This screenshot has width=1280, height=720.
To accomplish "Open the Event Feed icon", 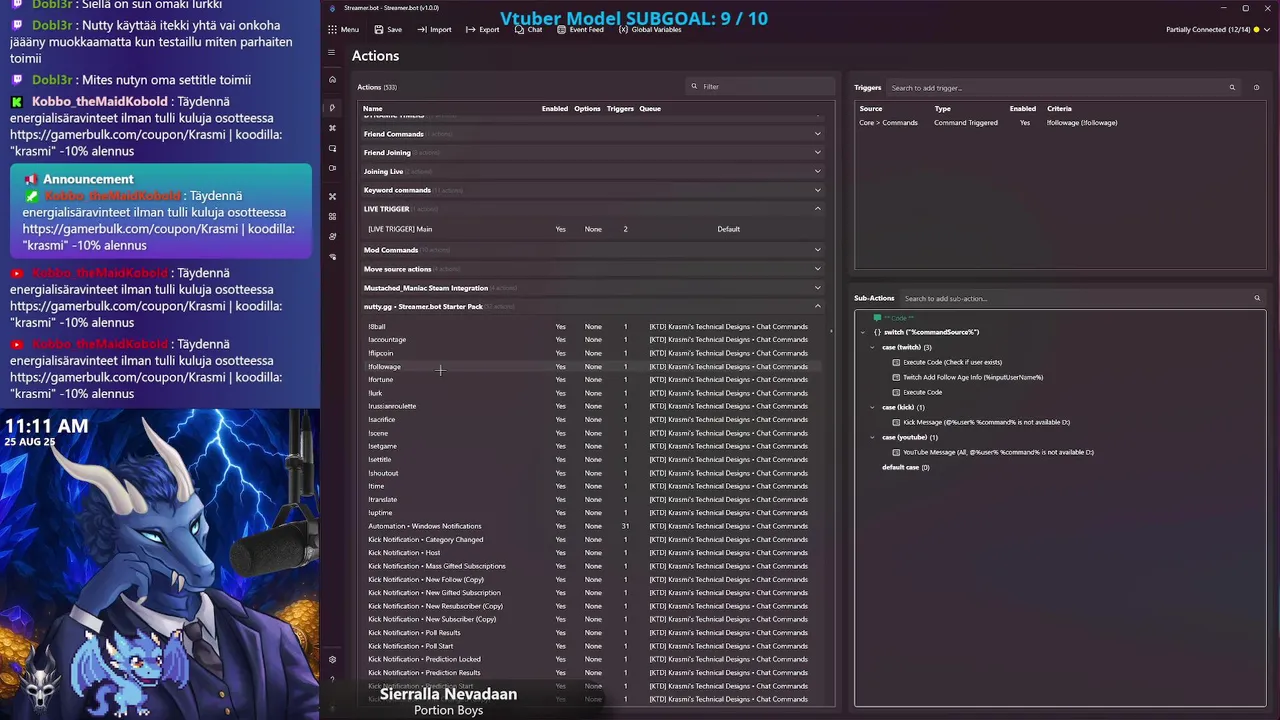I will [x=562, y=29].
